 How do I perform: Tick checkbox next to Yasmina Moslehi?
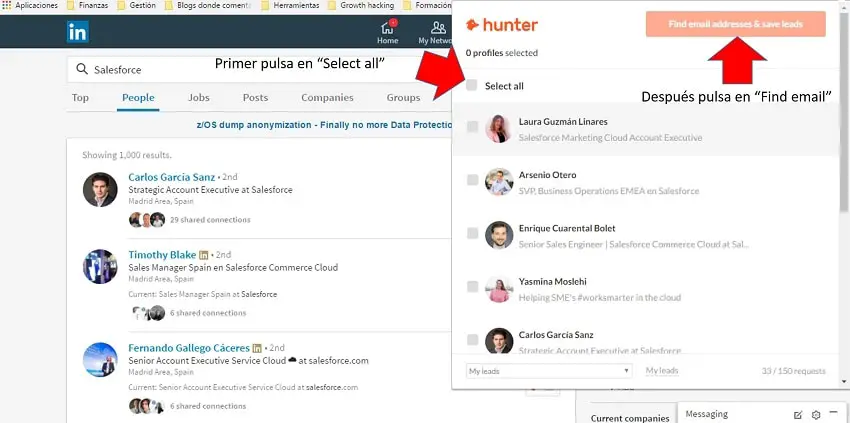click(x=473, y=287)
